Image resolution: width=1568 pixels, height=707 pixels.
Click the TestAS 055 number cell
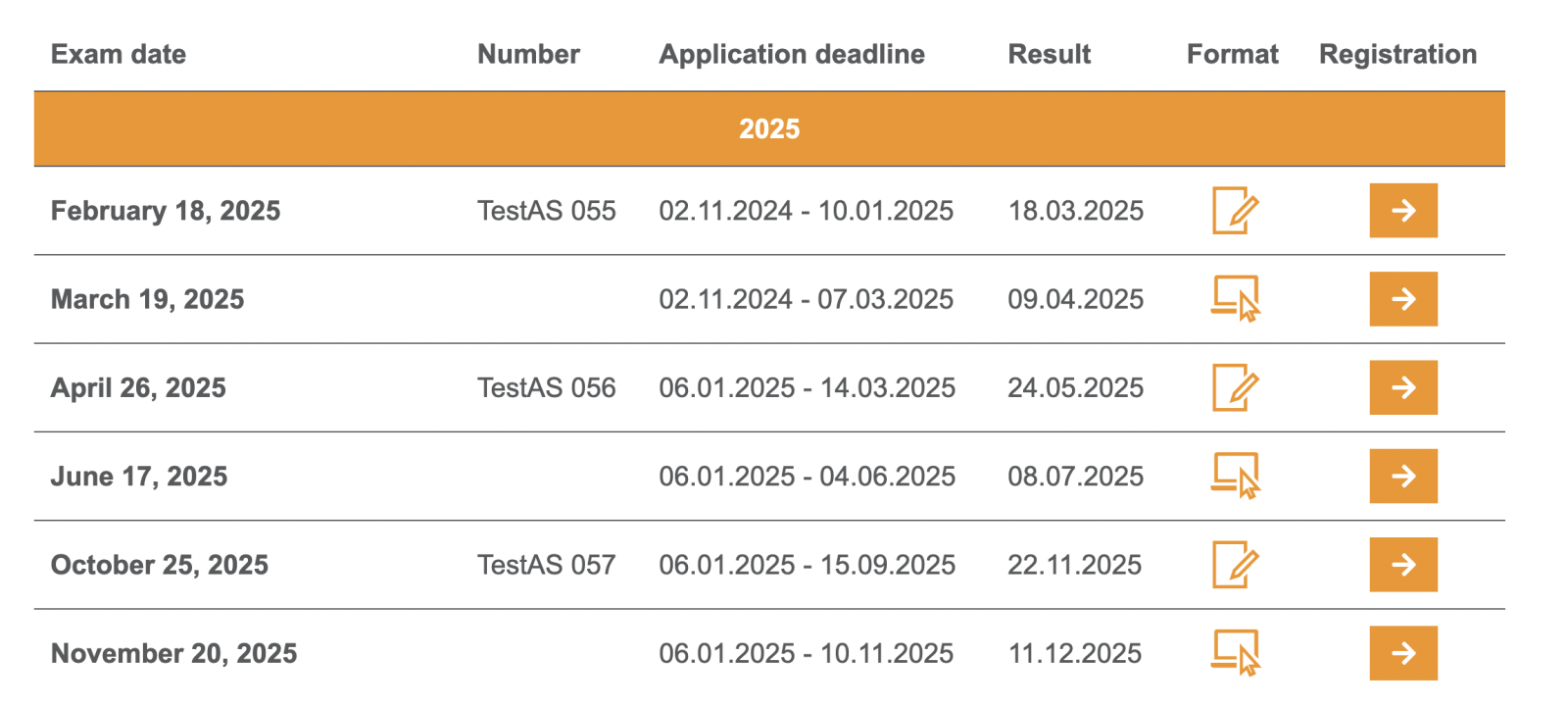(x=547, y=211)
